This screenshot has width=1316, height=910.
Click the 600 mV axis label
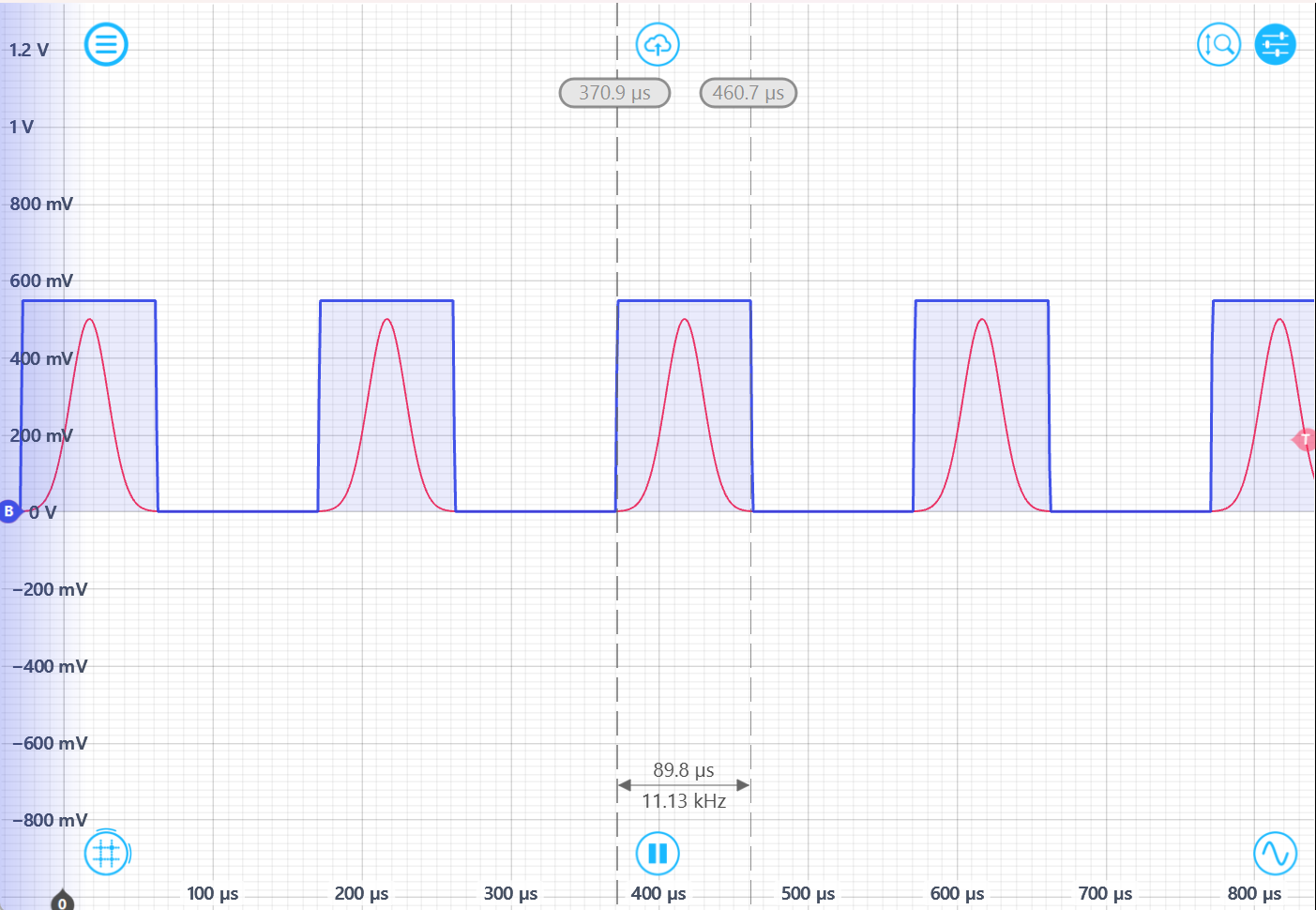[41, 281]
